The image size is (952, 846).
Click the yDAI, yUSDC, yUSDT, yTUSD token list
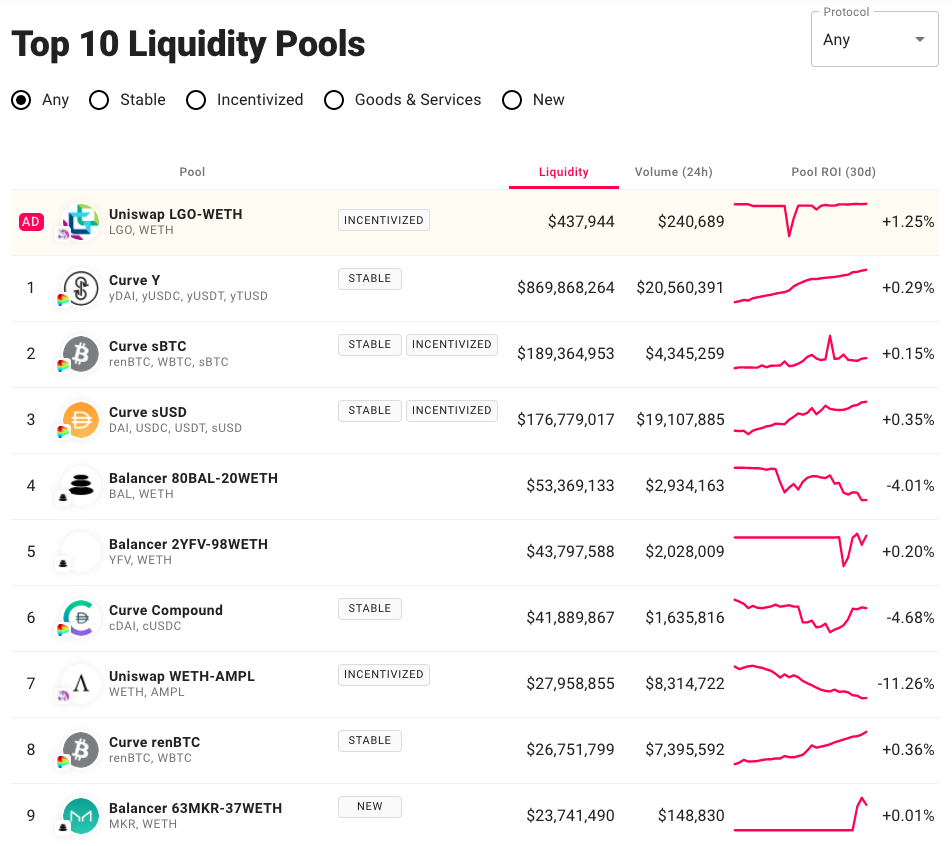[188, 296]
